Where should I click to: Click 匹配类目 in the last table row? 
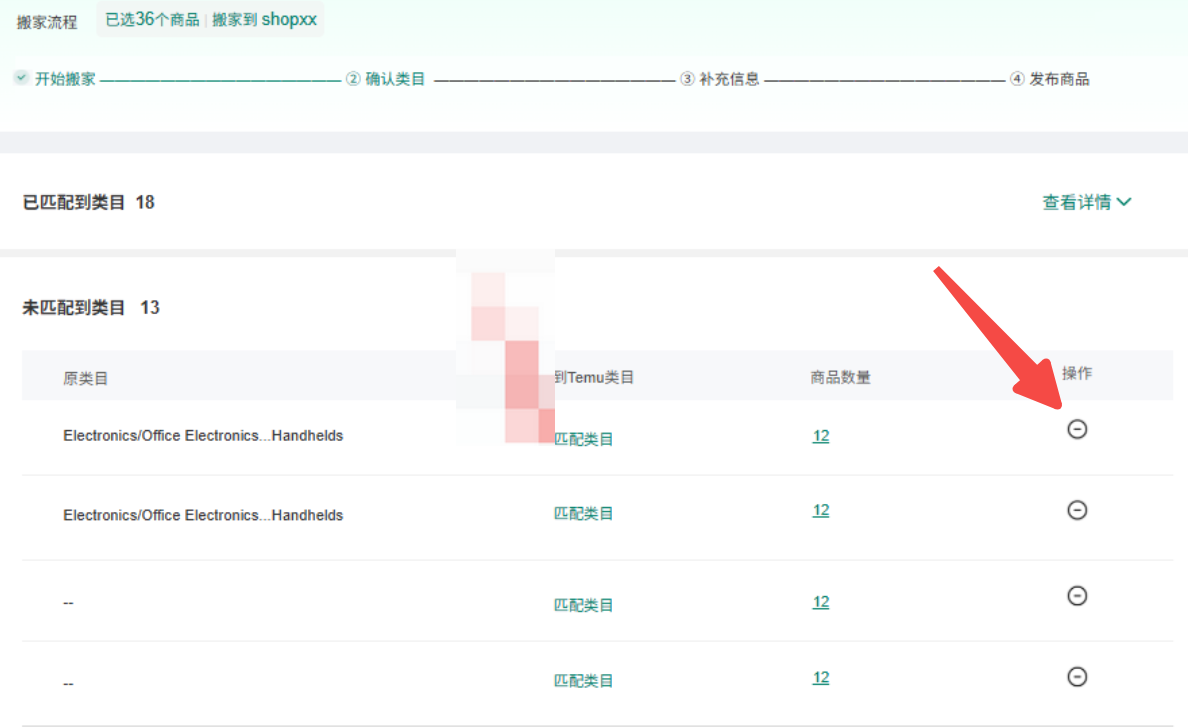[x=584, y=681]
